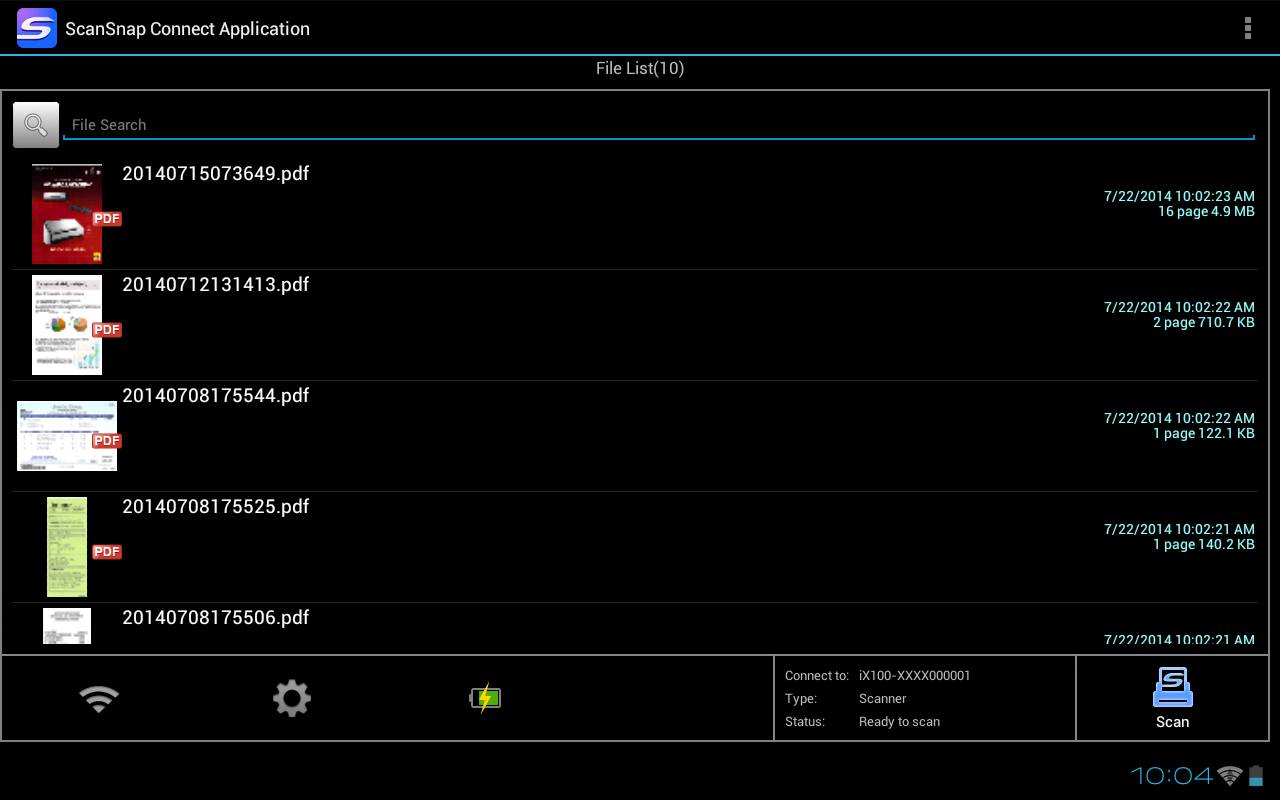Select file name 20140708175525.pdf

click(216, 507)
